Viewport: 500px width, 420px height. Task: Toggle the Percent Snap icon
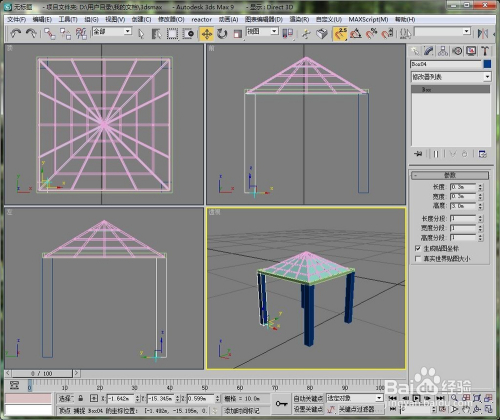tap(371, 34)
